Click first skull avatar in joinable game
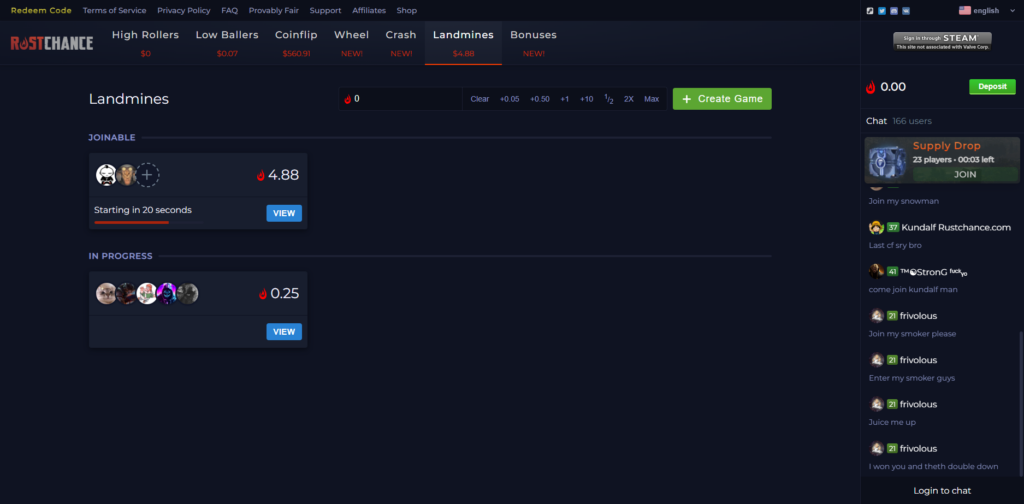This screenshot has height=504, width=1024. [x=106, y=175]
